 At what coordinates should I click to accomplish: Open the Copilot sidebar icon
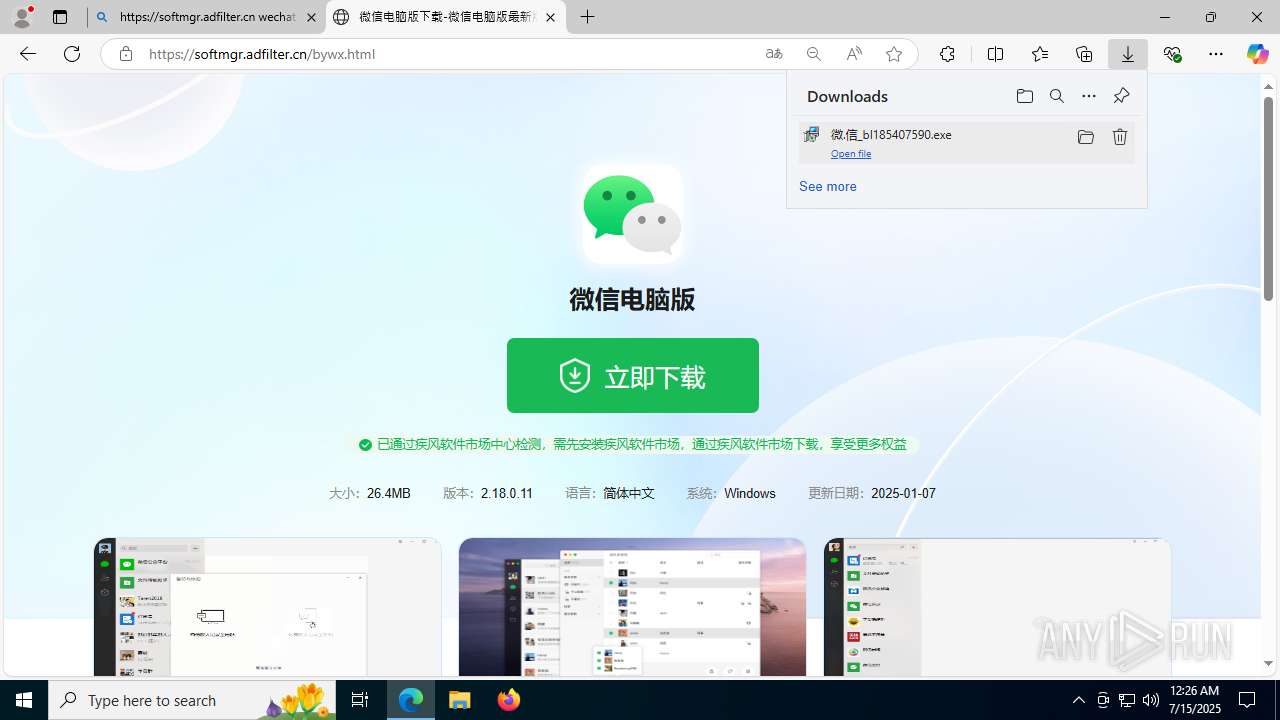(x=1257, y=54)
